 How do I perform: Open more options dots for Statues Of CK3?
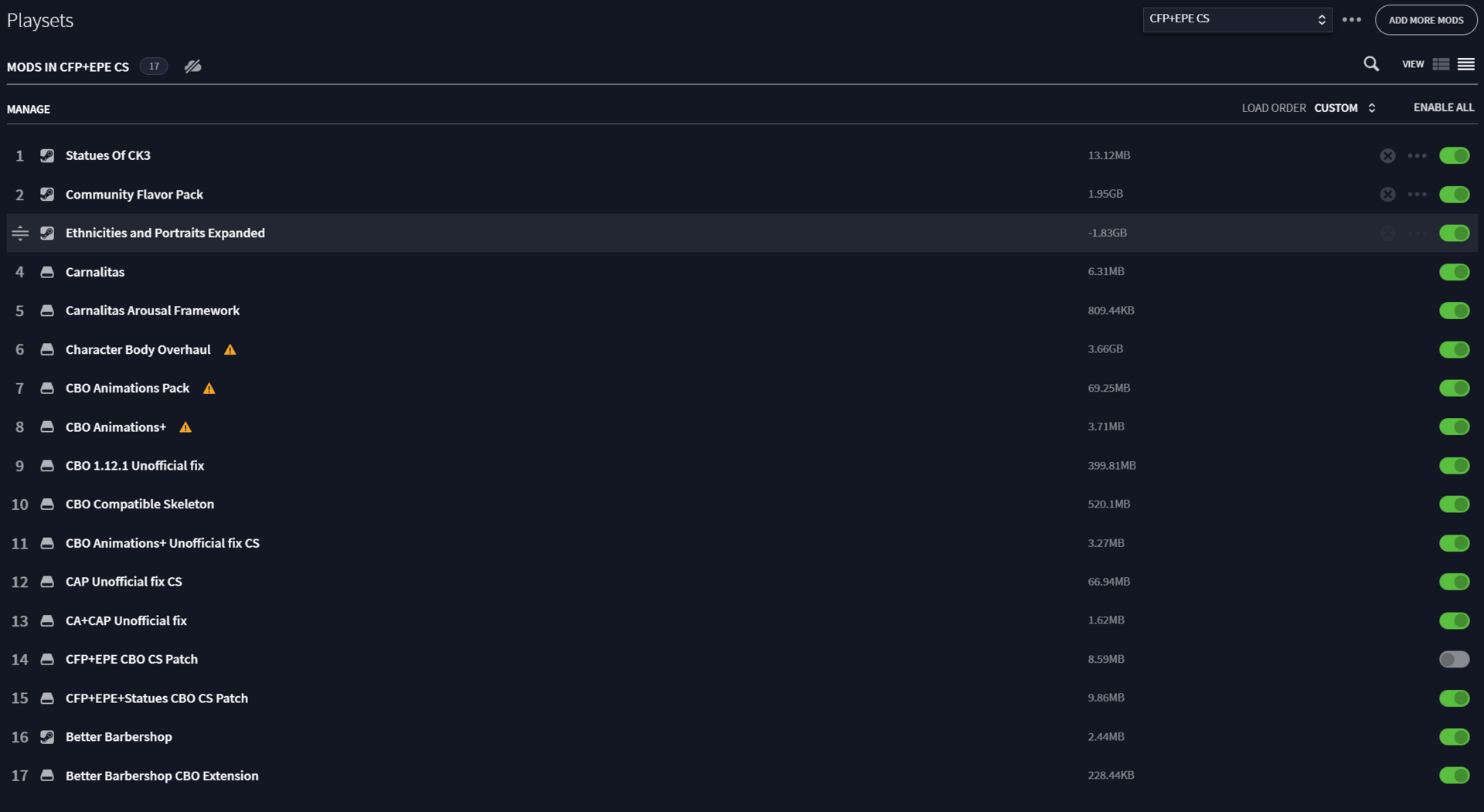click(1417, 156)
